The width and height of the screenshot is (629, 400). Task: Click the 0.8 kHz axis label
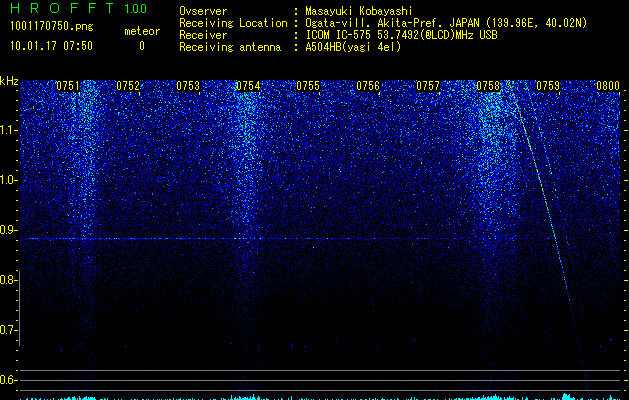pos(8,280)
